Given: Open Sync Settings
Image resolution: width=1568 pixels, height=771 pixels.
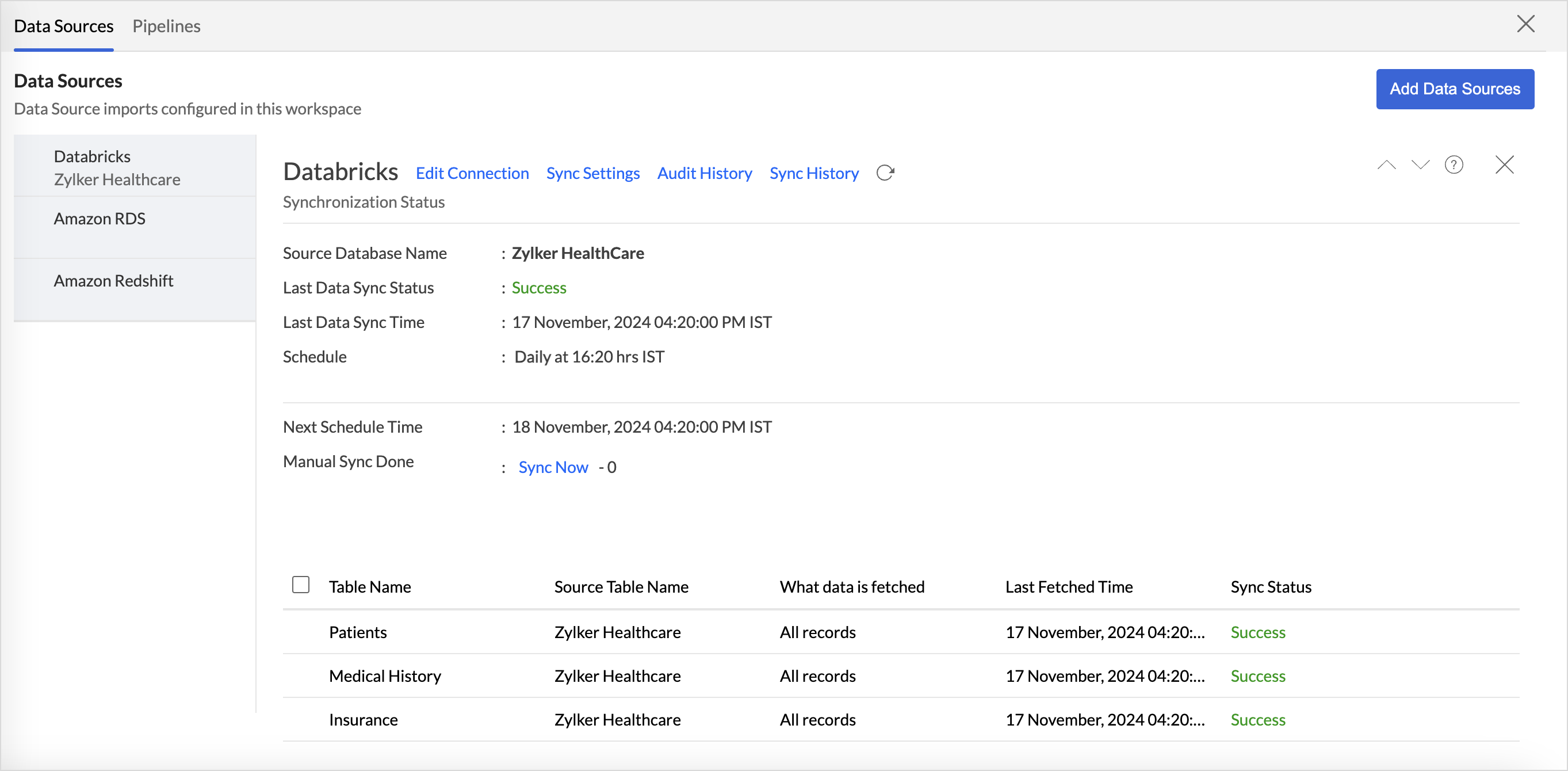Looking at the screenshot, I should click(x=592, y=174).
